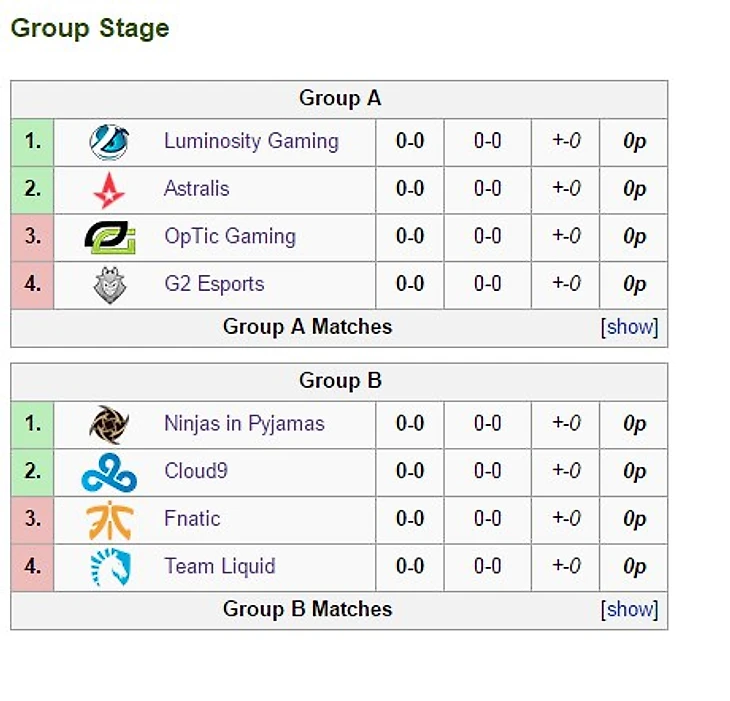Image resolution: width=730 pixels, height=701 pixels.
Task: Click the Astralis red star logo
Action: 109,190
